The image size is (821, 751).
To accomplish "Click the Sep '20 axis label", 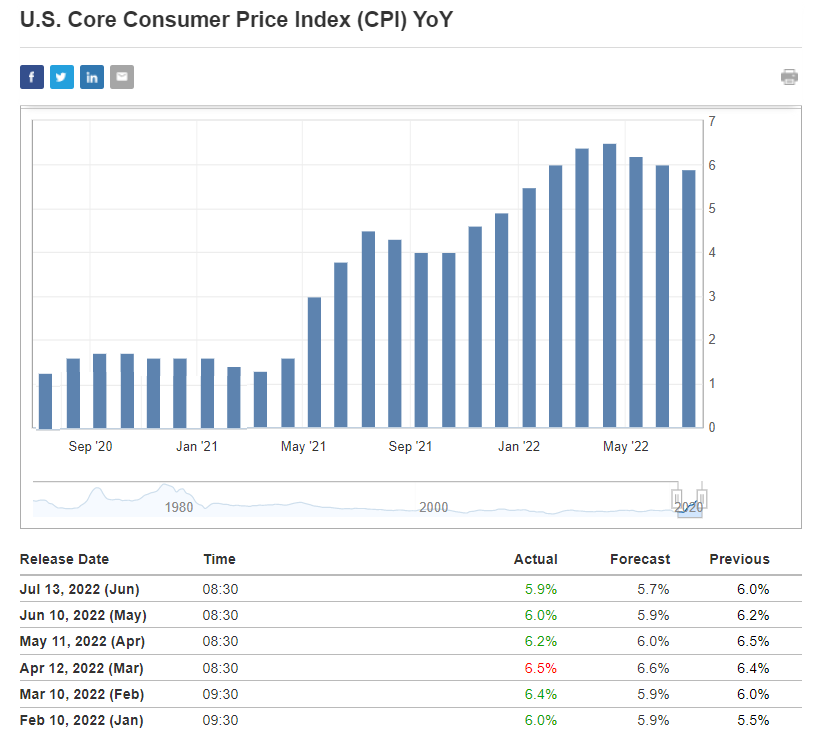I will click(x=91, y=446).
